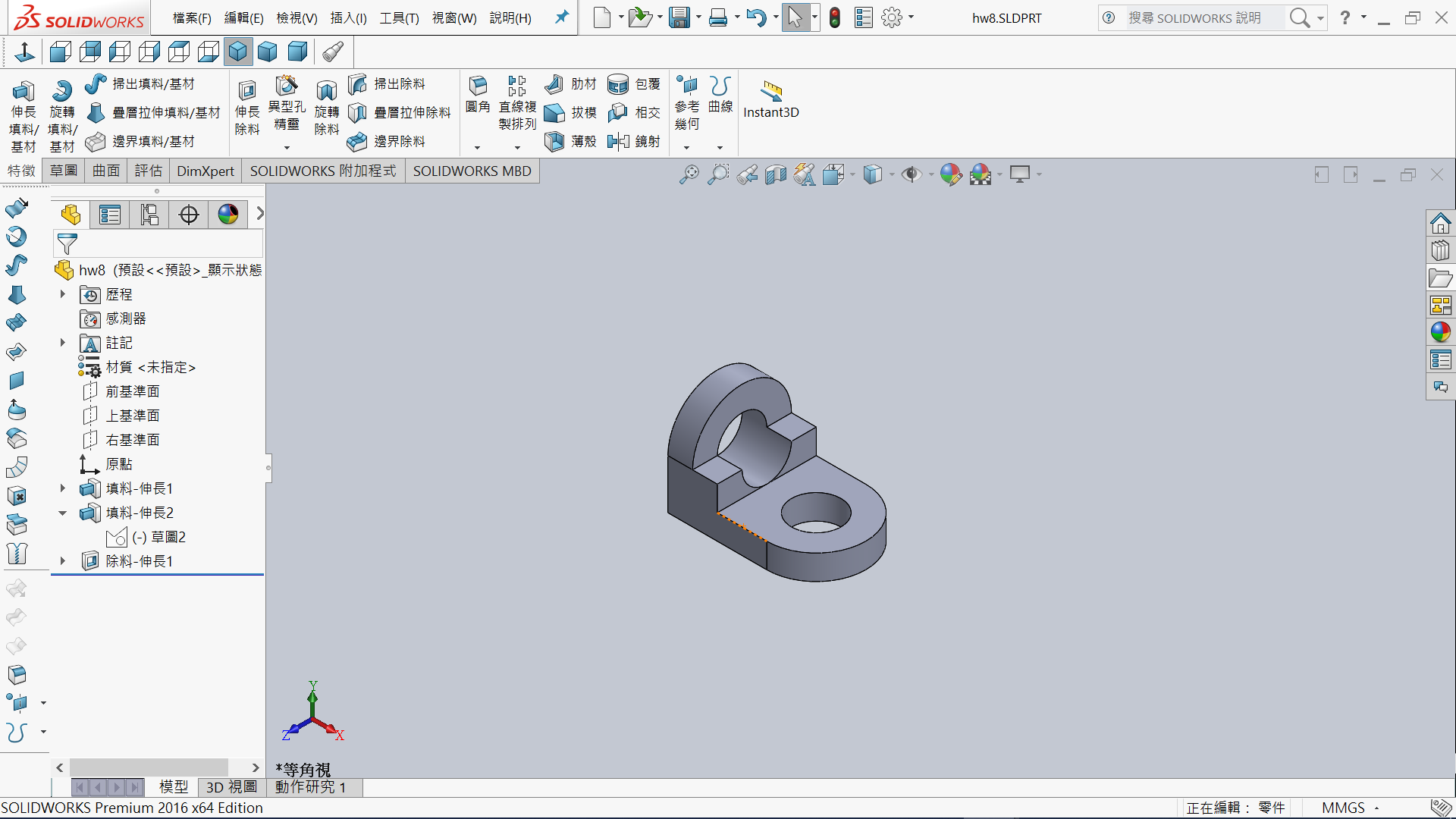Click the Extruded Boss/Base (伸長填料/基材) icon

23,92
